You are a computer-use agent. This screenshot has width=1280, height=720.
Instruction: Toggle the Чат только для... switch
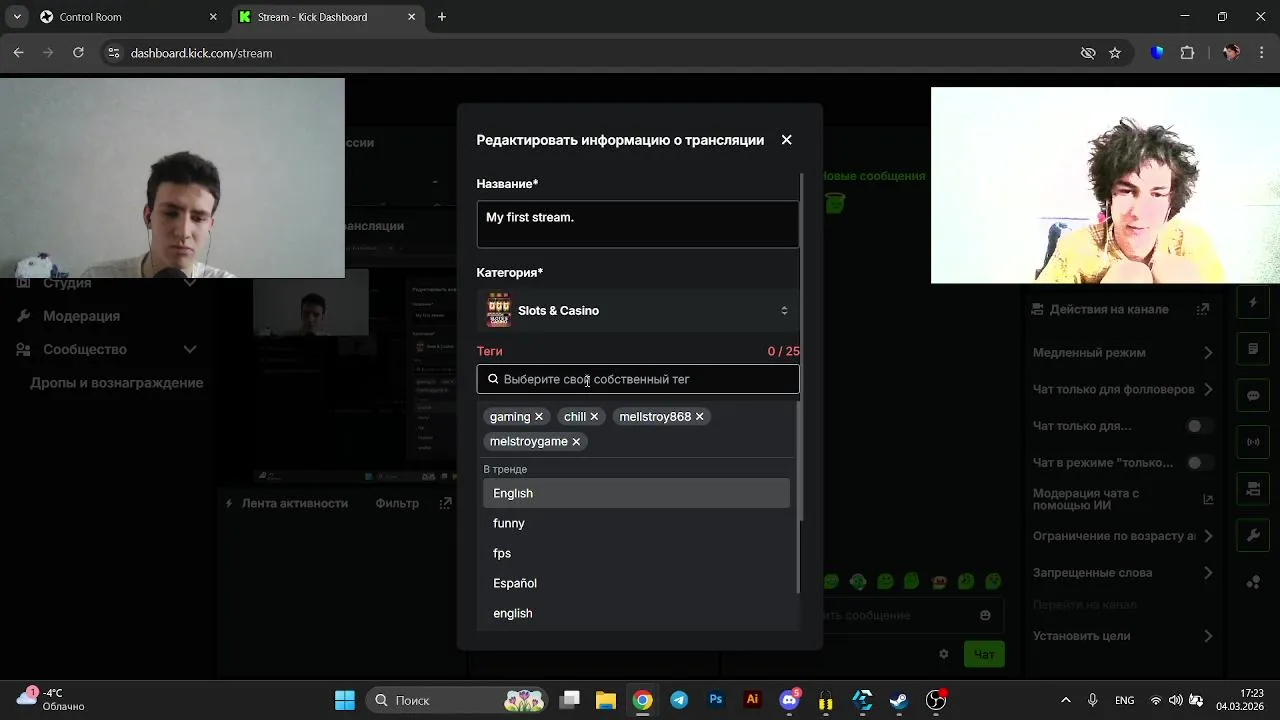pyautogui.click(x=1199, y=426)
